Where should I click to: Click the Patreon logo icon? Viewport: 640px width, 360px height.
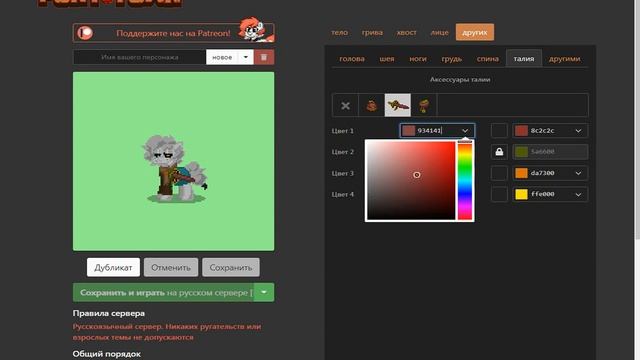(86, 33)
